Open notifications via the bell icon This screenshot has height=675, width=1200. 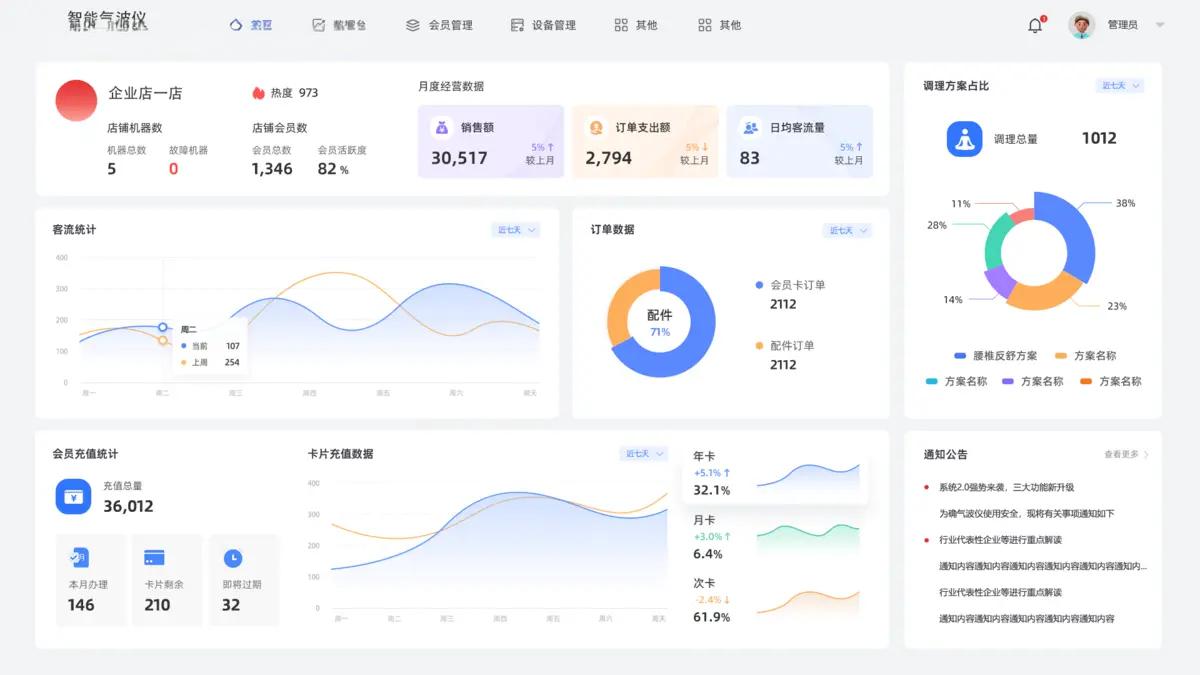[1035, 26]
